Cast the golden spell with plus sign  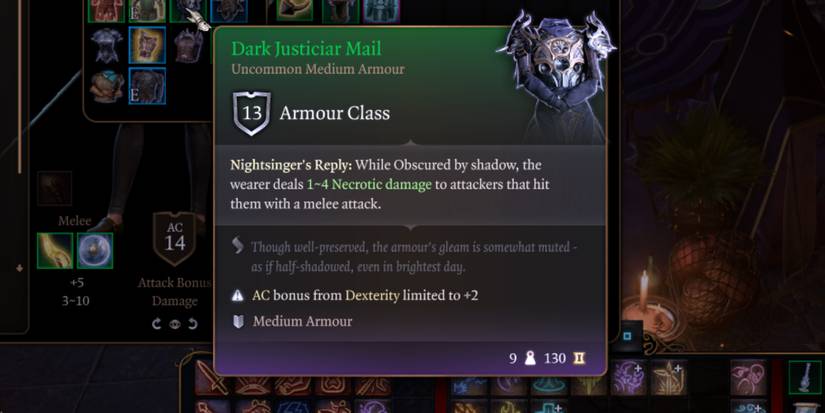[669, 378]
